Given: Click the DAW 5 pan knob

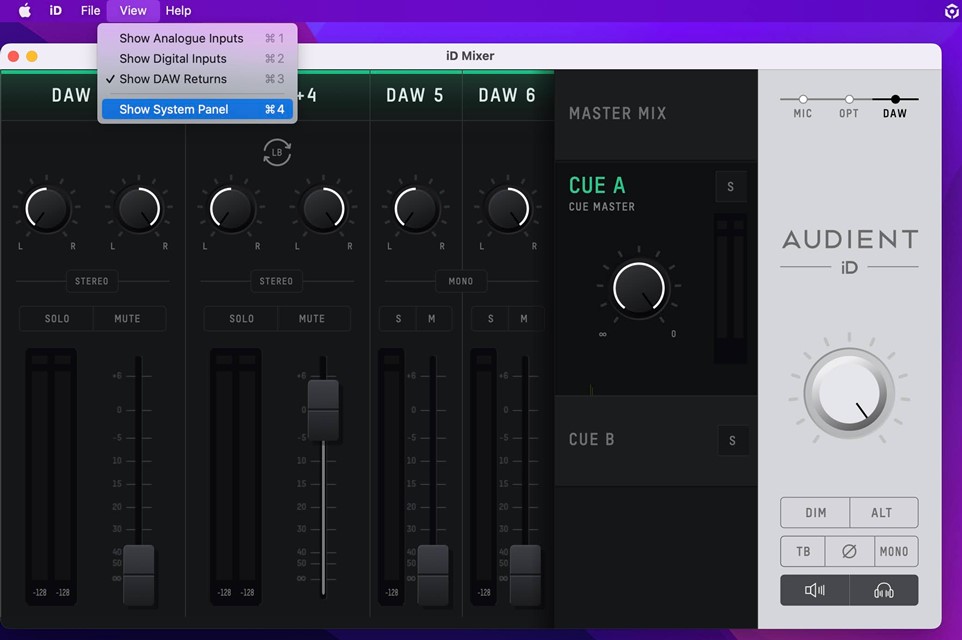Looking at the screenshot, I should tap(415, 209).
